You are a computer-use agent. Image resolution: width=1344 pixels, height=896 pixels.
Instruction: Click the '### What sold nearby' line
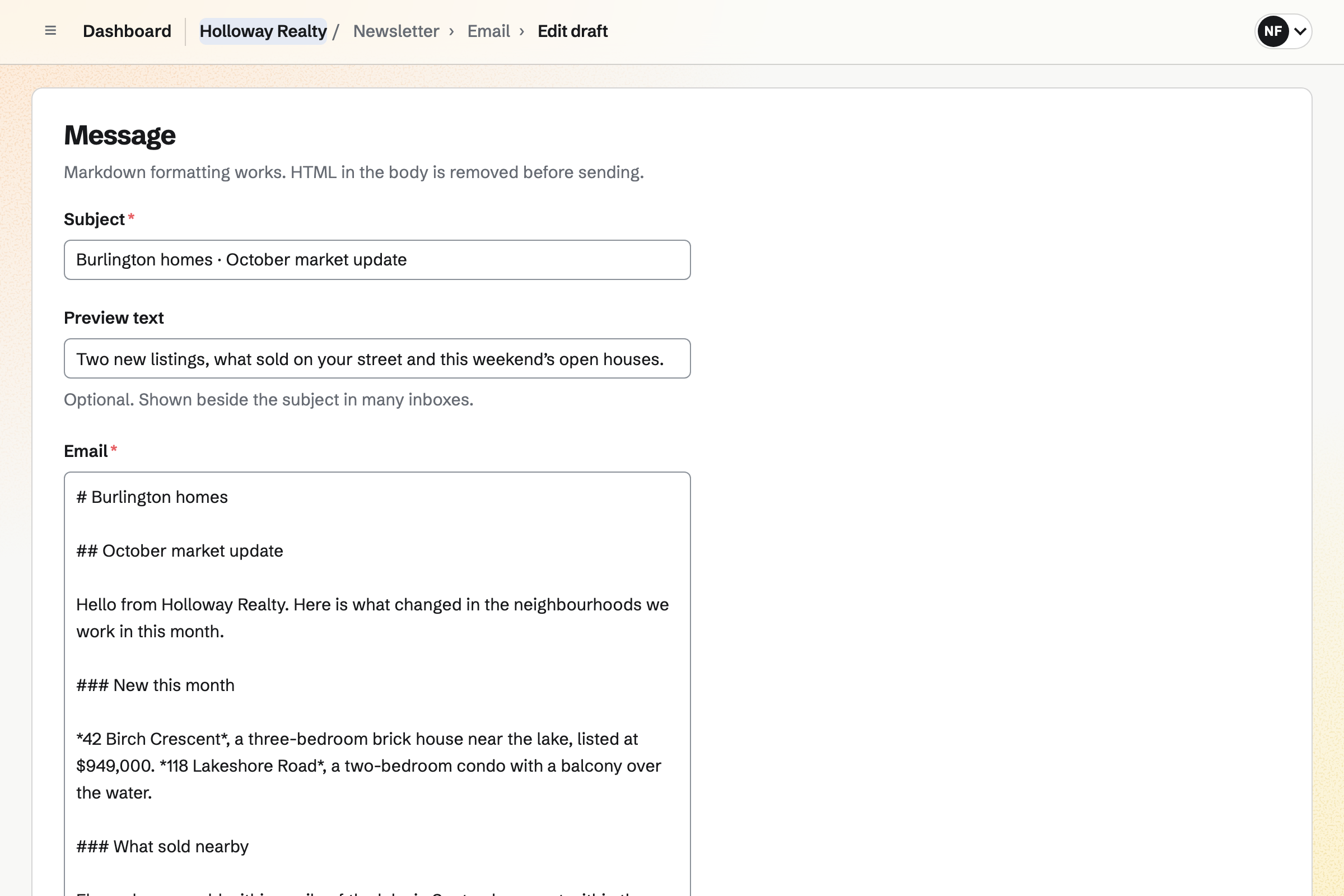coord(162,846)
